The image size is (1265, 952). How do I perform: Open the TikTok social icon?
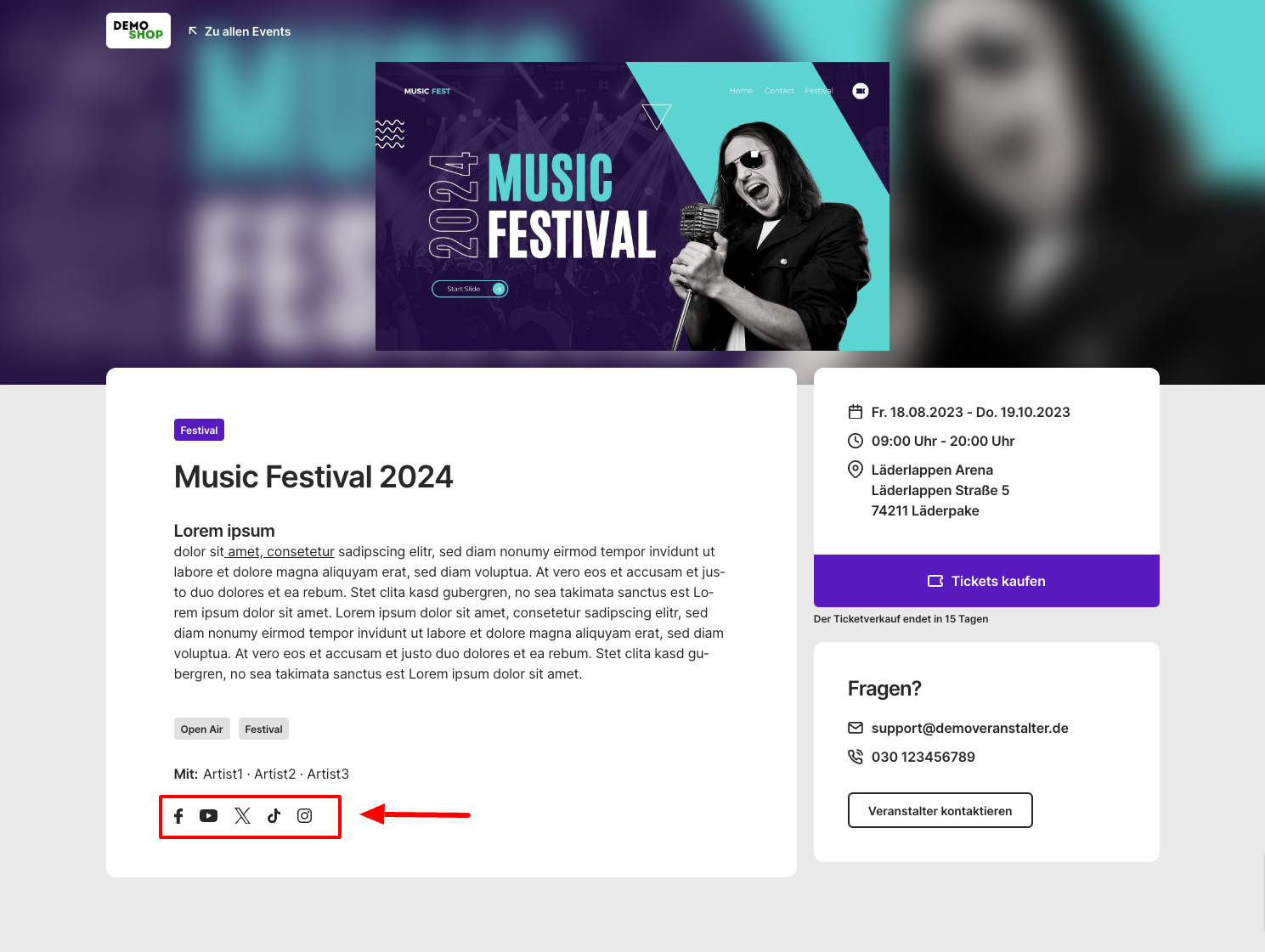point(274,816)
